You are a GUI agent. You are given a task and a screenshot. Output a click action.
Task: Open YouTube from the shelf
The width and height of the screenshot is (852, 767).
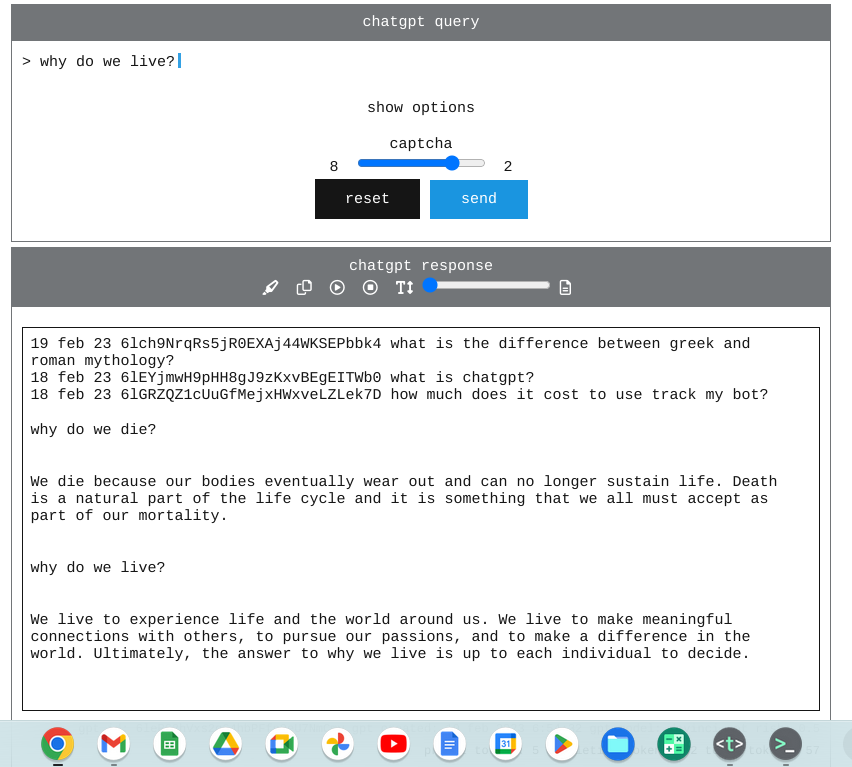[393, 744]
